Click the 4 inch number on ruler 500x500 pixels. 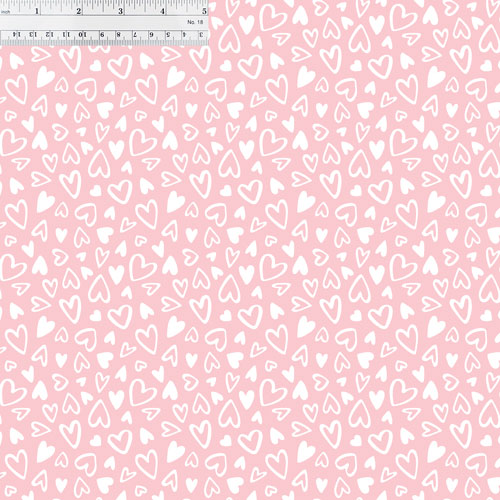pos(162,11)
